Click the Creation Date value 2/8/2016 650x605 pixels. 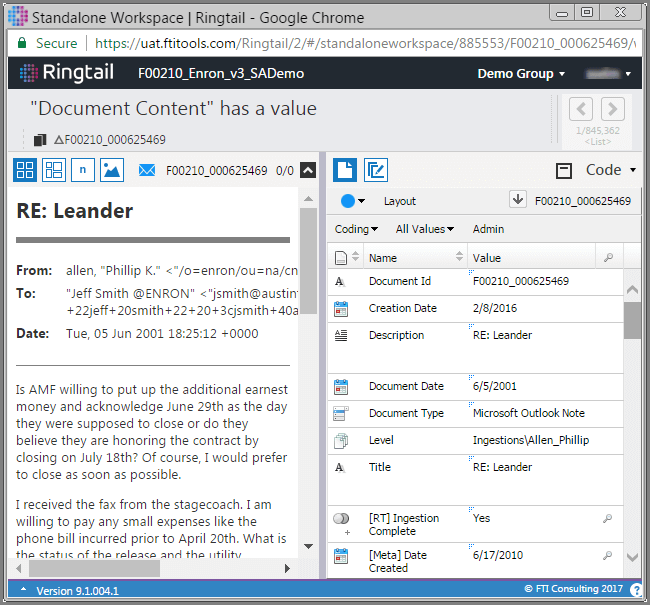click(495, 309)
